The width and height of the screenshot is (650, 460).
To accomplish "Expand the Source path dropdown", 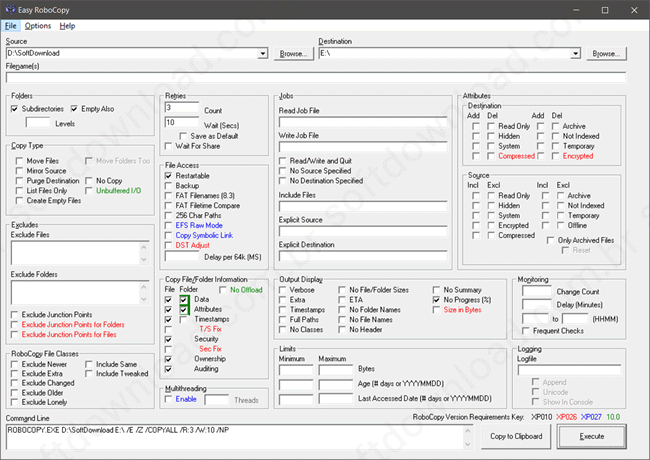I will 262,53.
